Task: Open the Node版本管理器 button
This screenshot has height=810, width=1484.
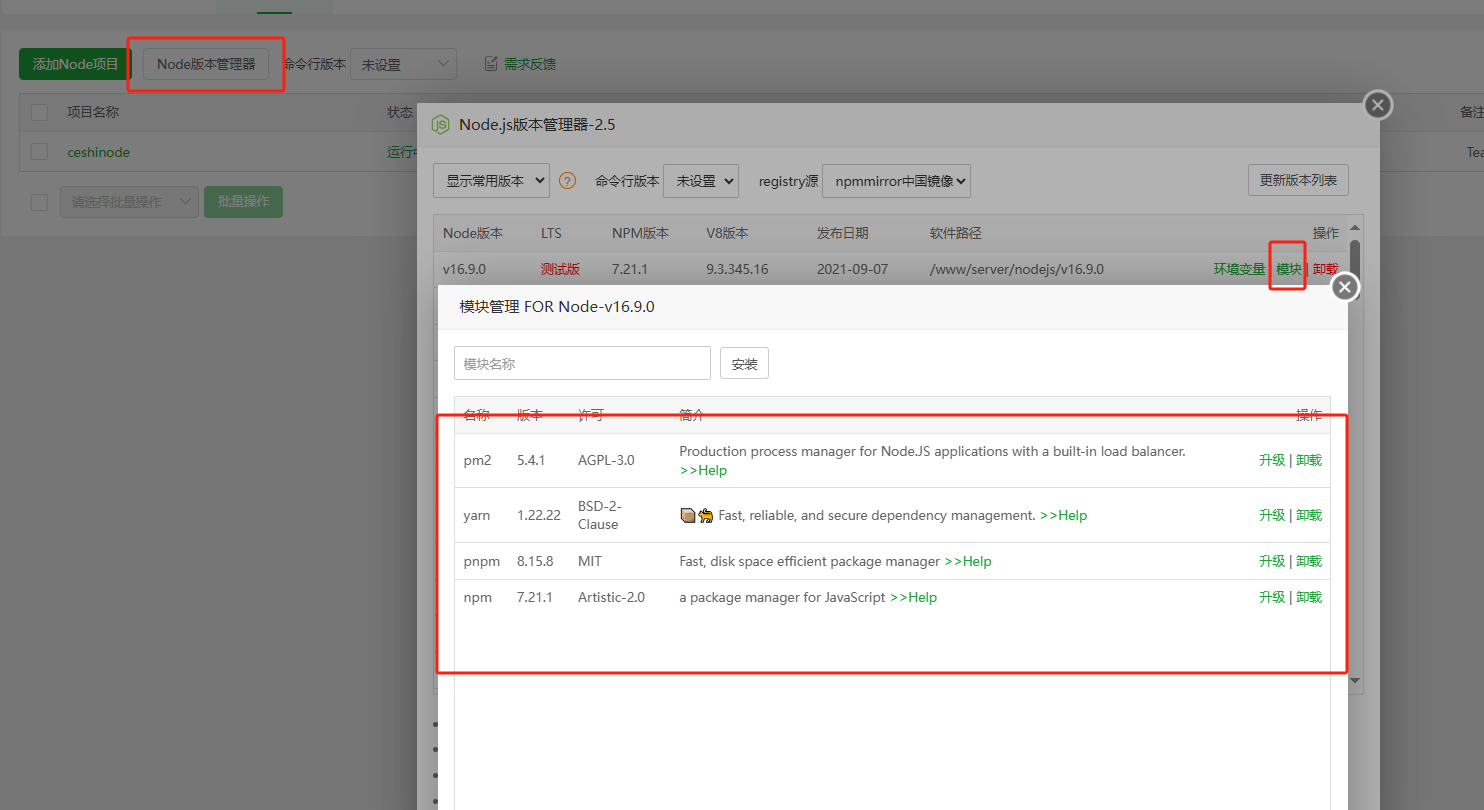Action: [x=206, y=64]
